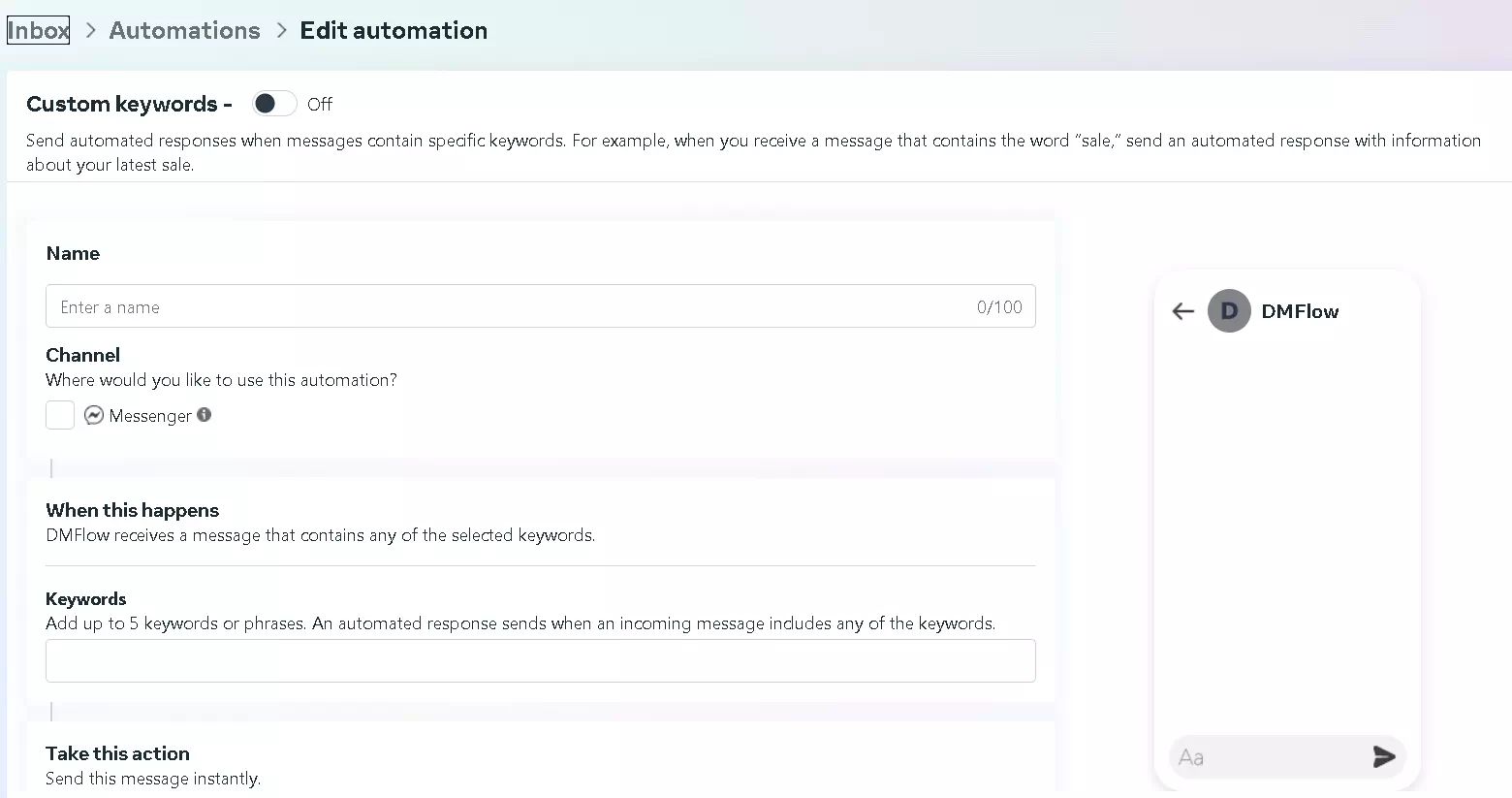Click the Off label beside the toggle

point(320,104)
